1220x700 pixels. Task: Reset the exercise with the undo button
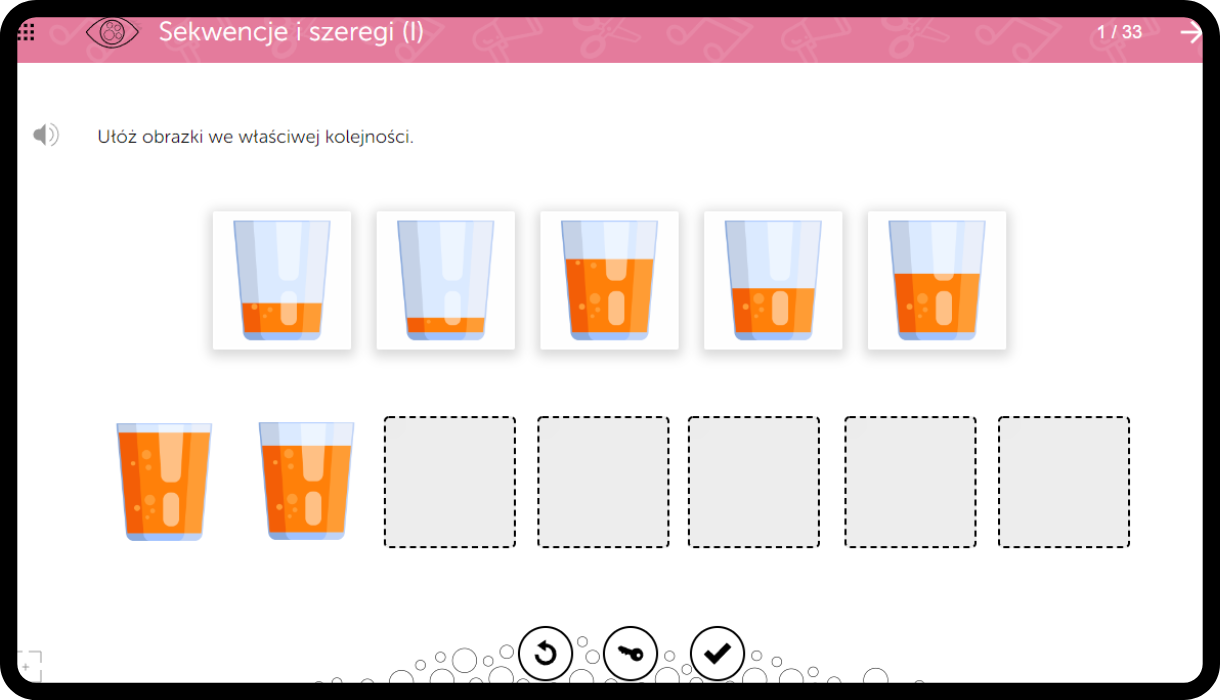545,654
